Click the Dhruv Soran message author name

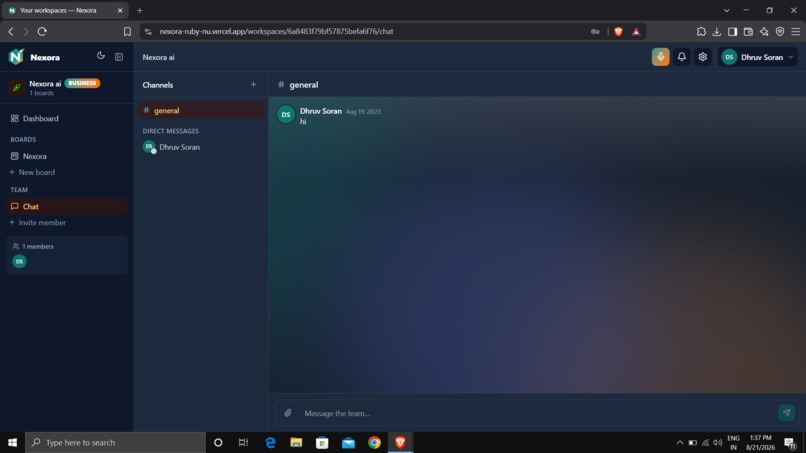[x=321, y=111]
